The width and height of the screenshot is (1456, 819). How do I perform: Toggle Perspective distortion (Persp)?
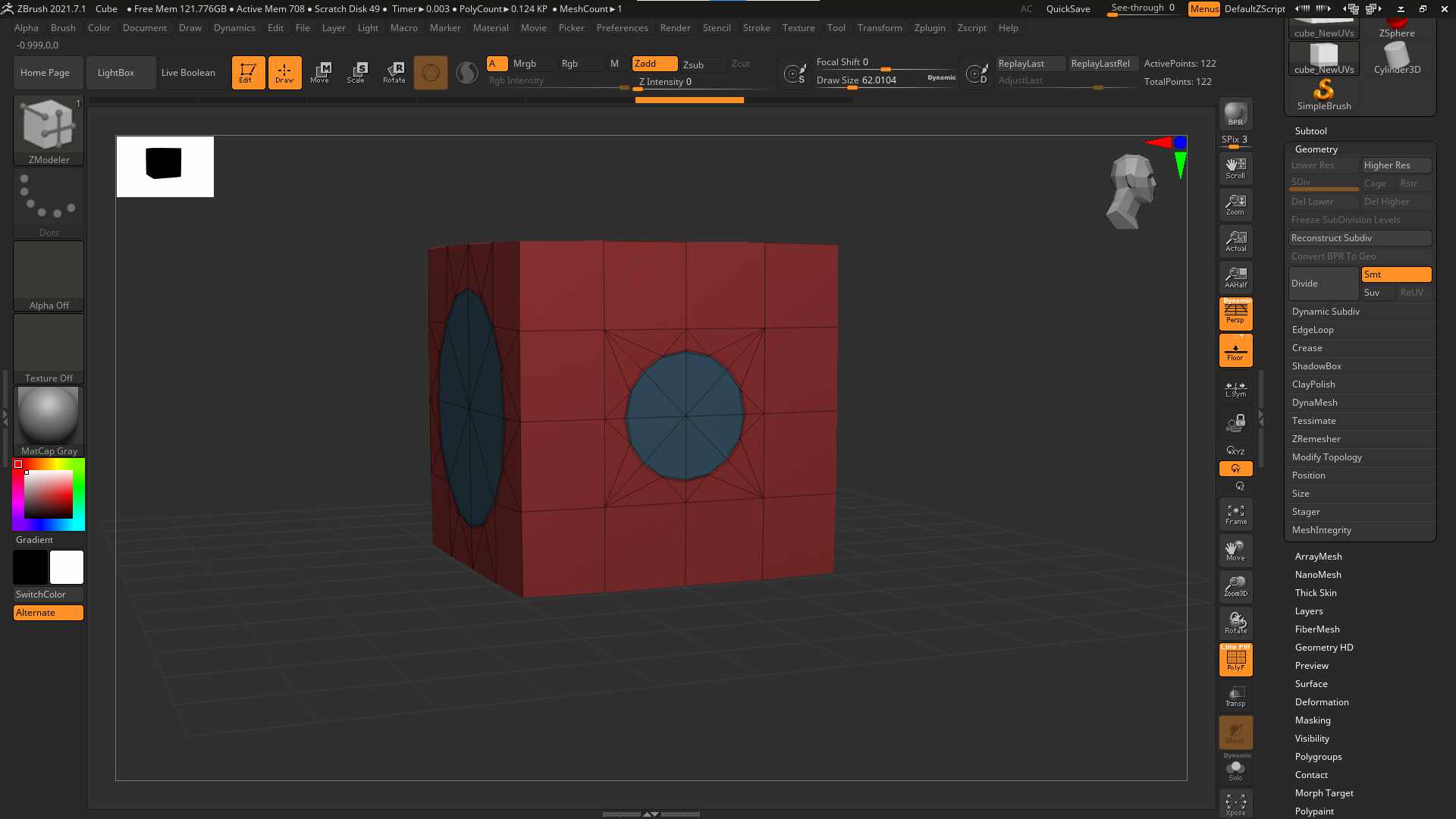pyautogui.click(x=1235, y=314)
